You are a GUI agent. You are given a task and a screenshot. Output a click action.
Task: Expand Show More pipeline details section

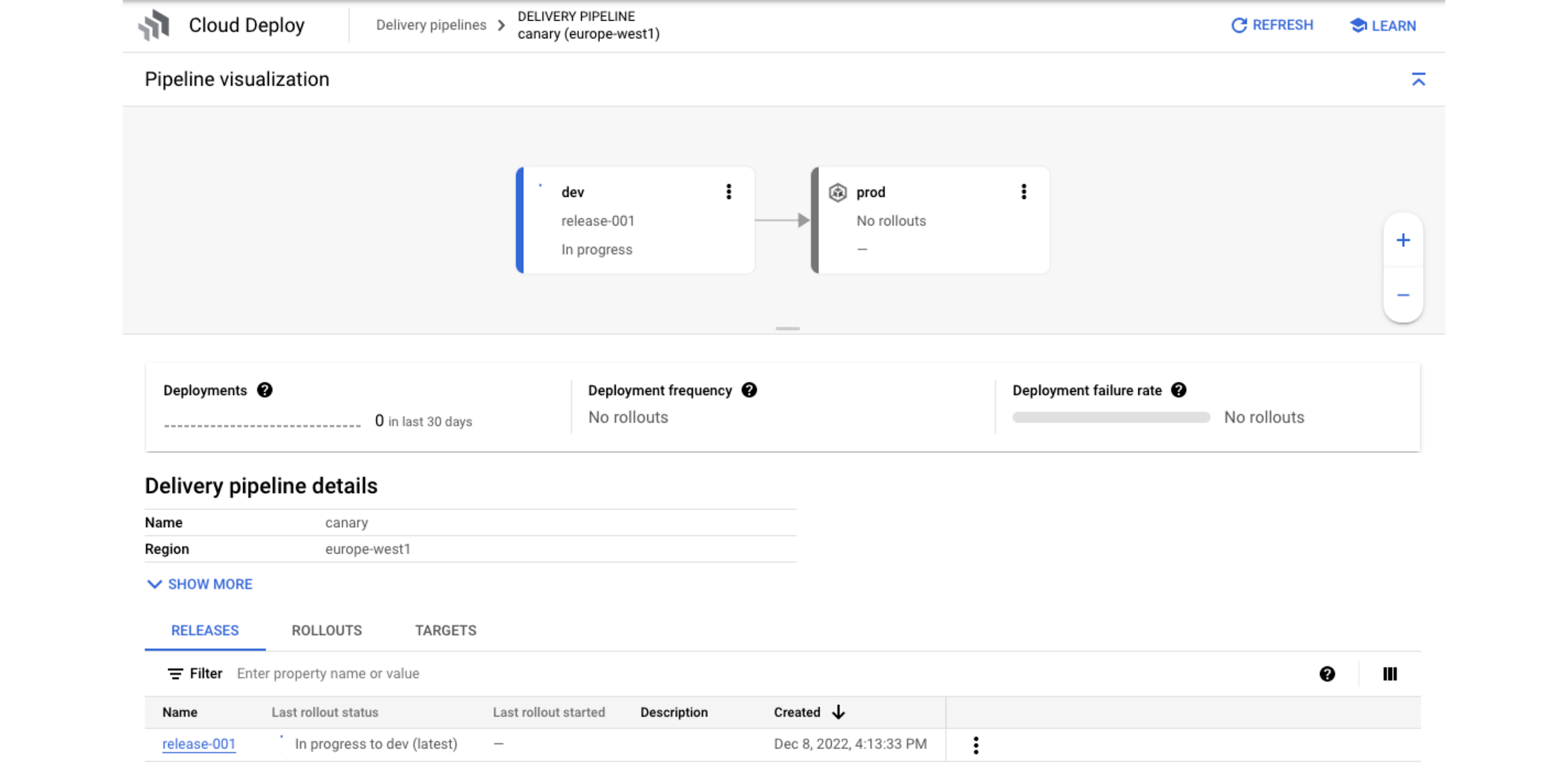click(x=199, y=584)
